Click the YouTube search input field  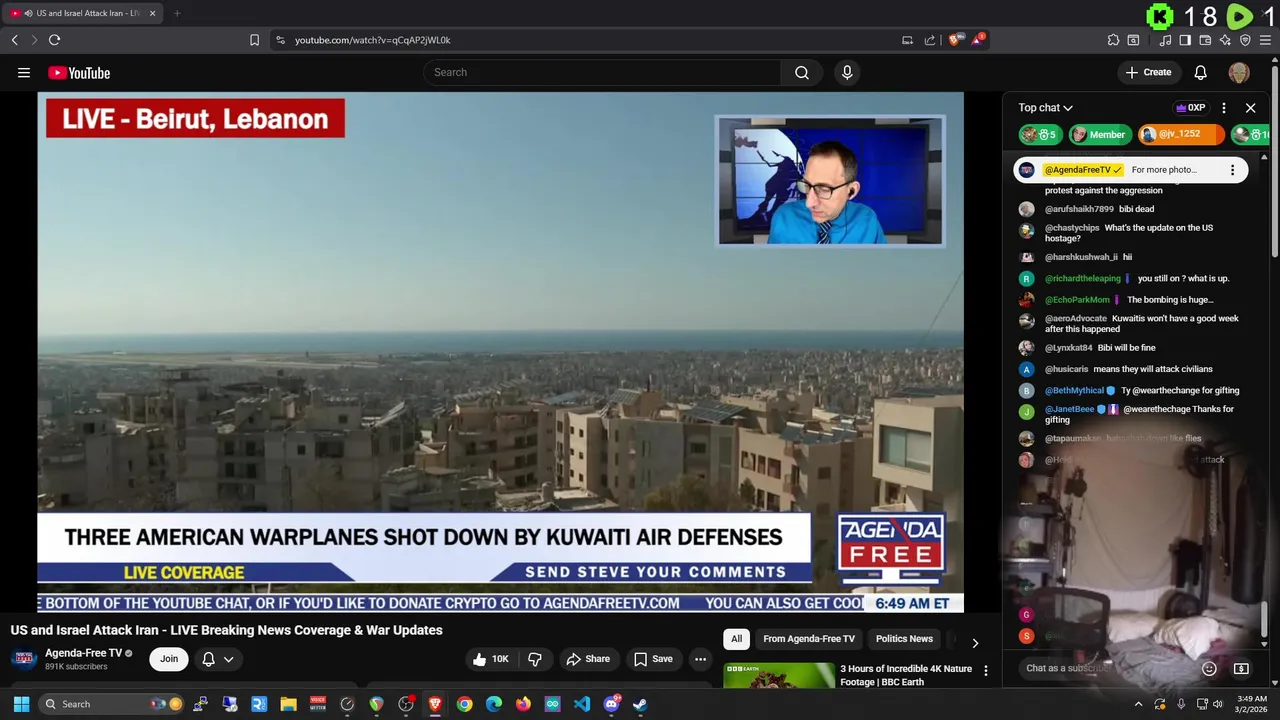(x=603, y=72)
